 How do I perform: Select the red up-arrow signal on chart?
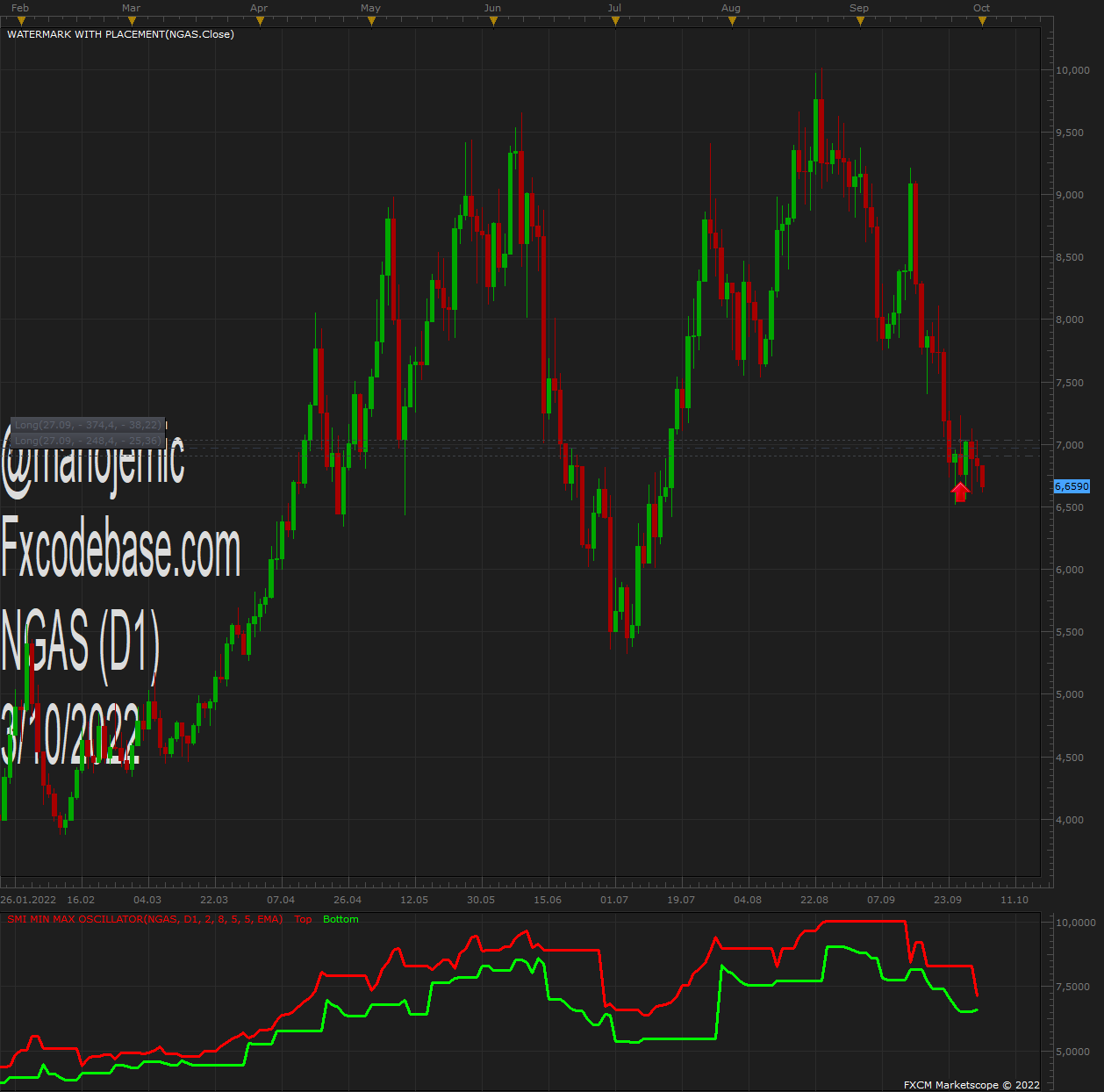coord(960,492)
